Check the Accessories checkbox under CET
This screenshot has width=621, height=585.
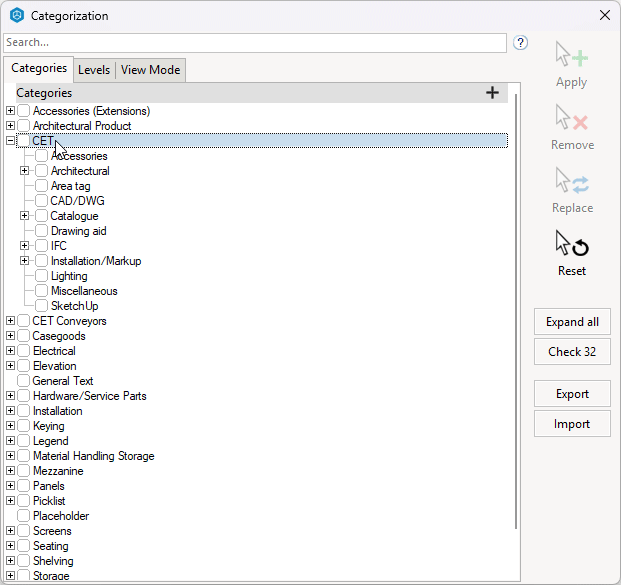pos(41,156)
